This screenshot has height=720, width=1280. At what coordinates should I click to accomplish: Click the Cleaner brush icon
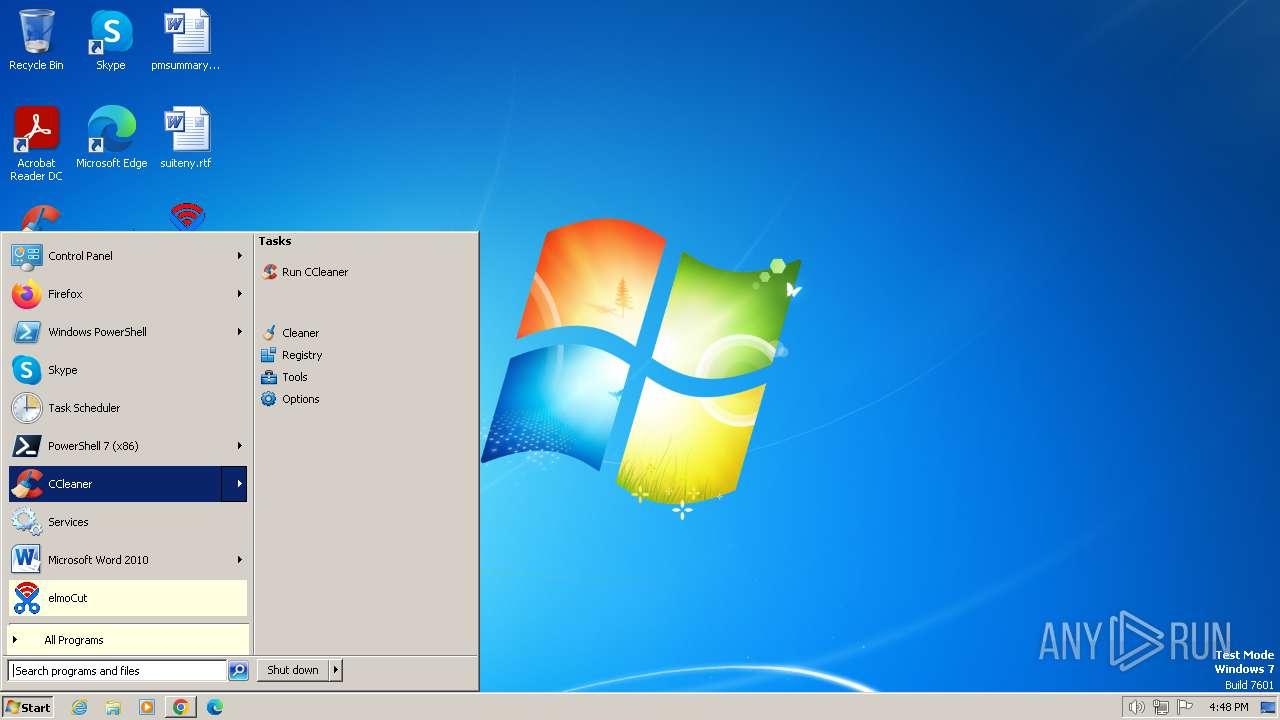click(x=269, y=333)
